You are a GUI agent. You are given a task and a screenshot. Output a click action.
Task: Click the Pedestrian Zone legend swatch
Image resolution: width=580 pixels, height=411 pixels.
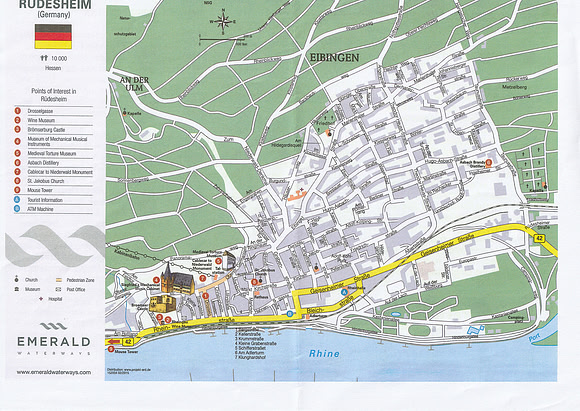(x=59, y=280)
